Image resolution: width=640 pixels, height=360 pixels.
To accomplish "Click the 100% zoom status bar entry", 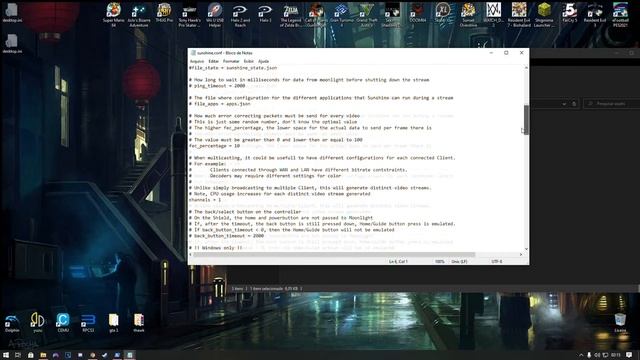I will pyautogui.click(x=440, y=261).
